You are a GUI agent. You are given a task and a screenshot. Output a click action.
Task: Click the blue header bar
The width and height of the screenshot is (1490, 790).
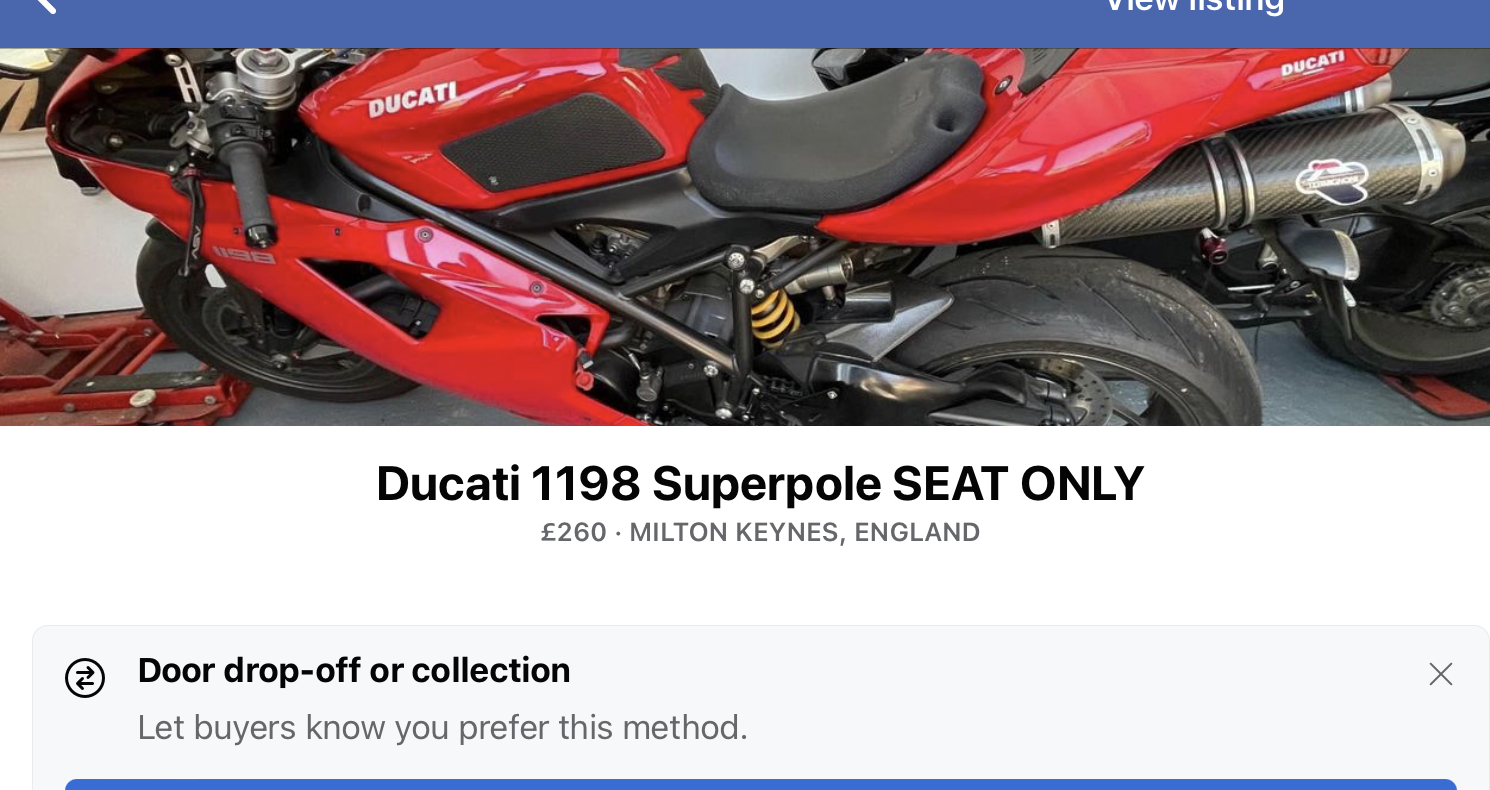click(x=700, y=20)
